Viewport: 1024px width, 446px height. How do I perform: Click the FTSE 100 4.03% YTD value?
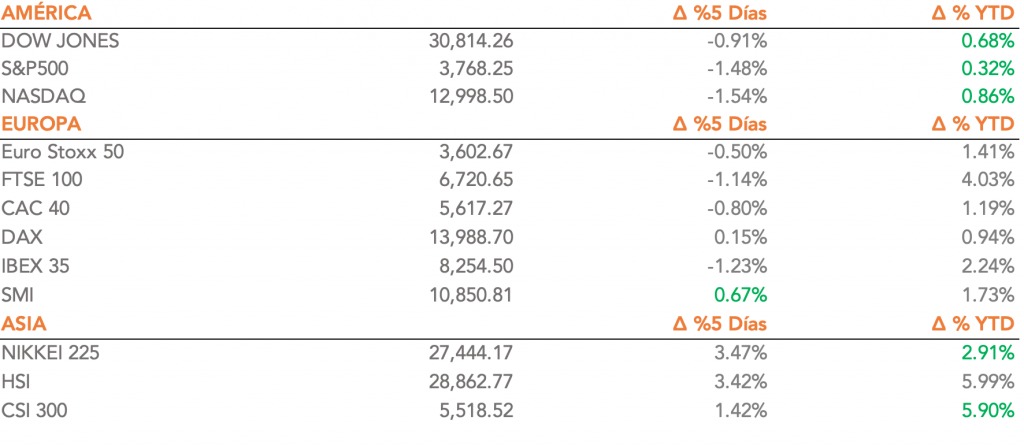click(988, 180)
